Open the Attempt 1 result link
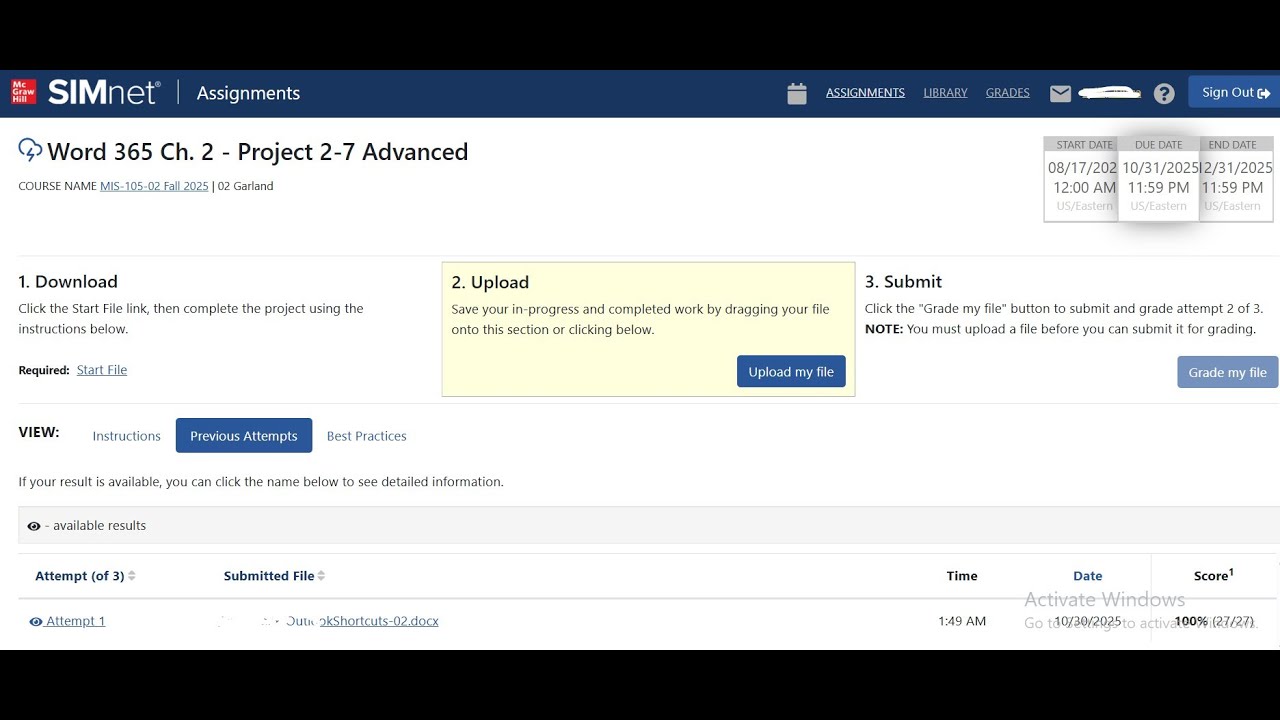 (x=75, y=621)
